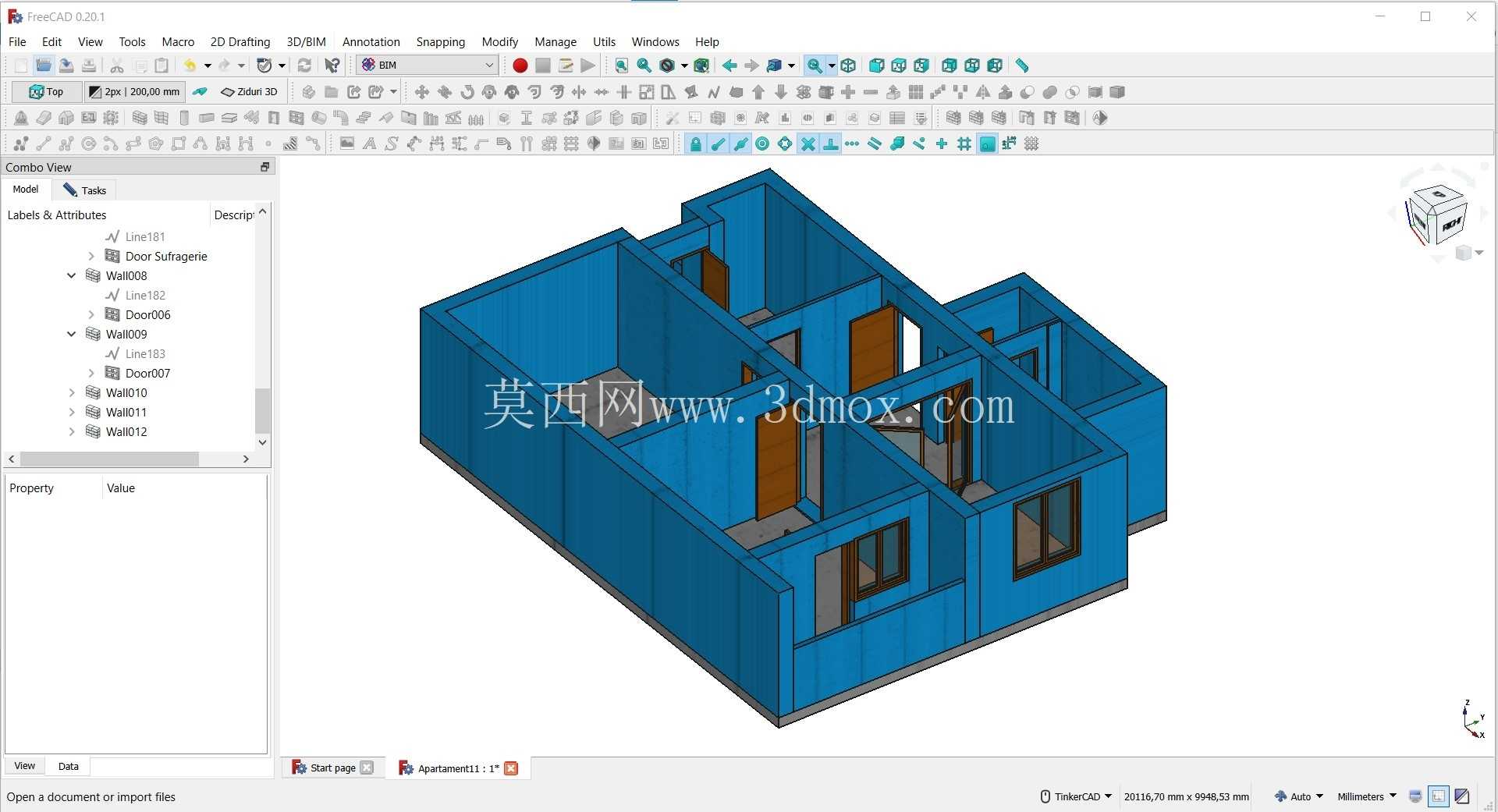Click the navigation cube in the viewport
This screenshot has height=812, width=1498.
1436,215
